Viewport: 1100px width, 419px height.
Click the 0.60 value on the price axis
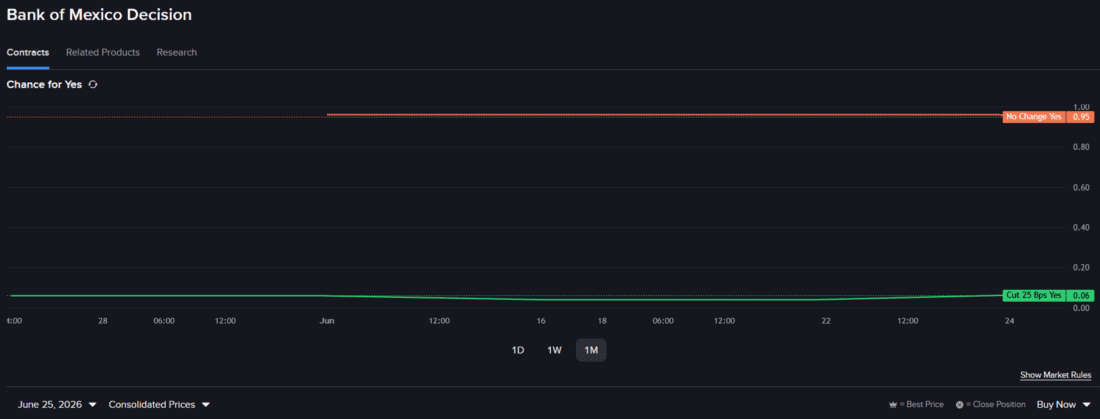(1081, 187)
